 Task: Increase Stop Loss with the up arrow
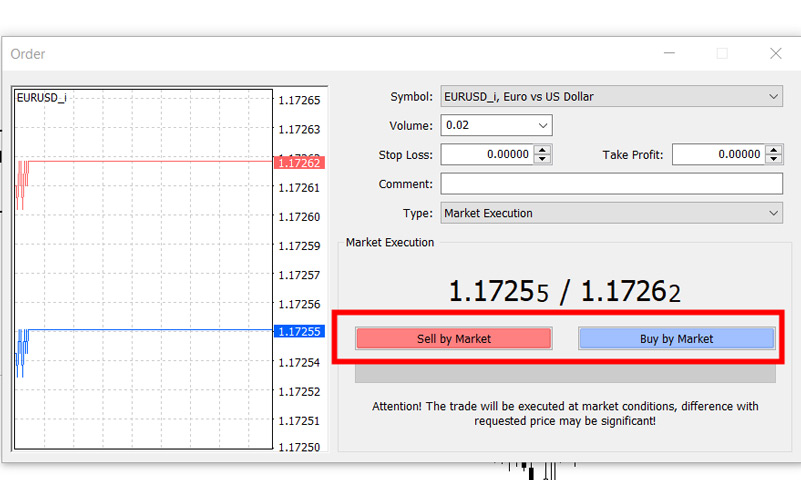(543, 151)
